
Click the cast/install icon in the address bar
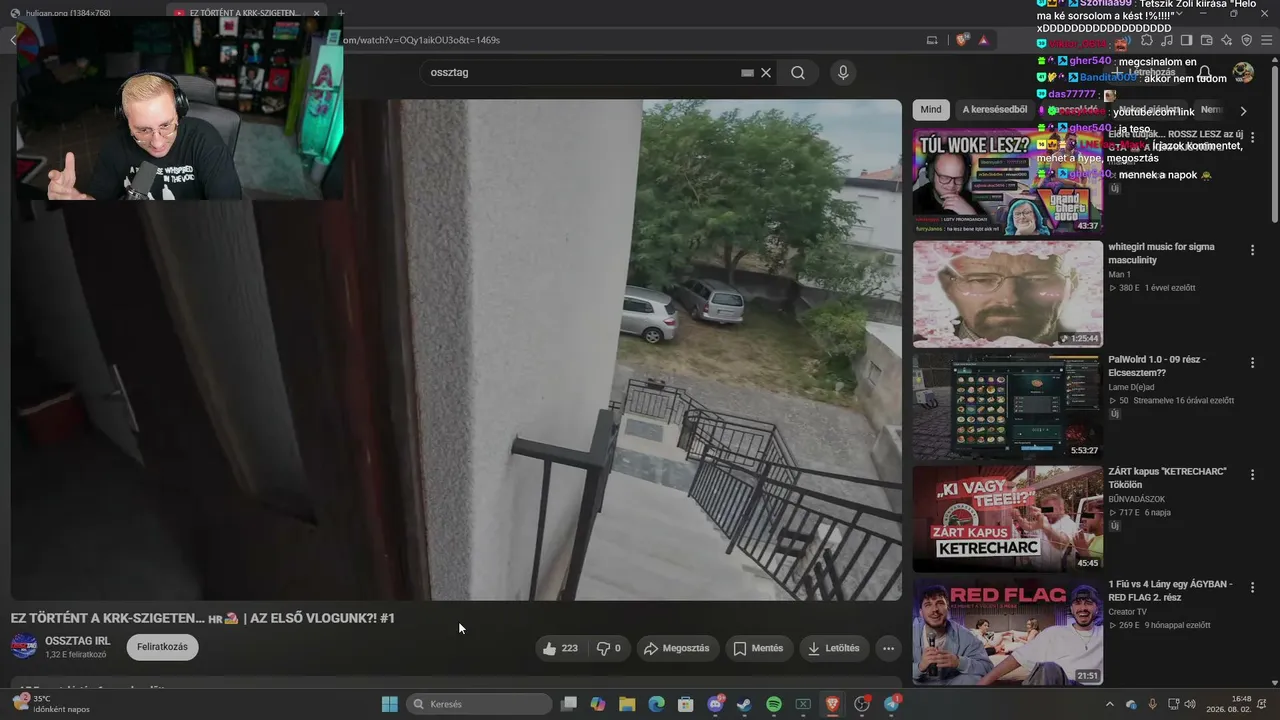coord(932,40)
